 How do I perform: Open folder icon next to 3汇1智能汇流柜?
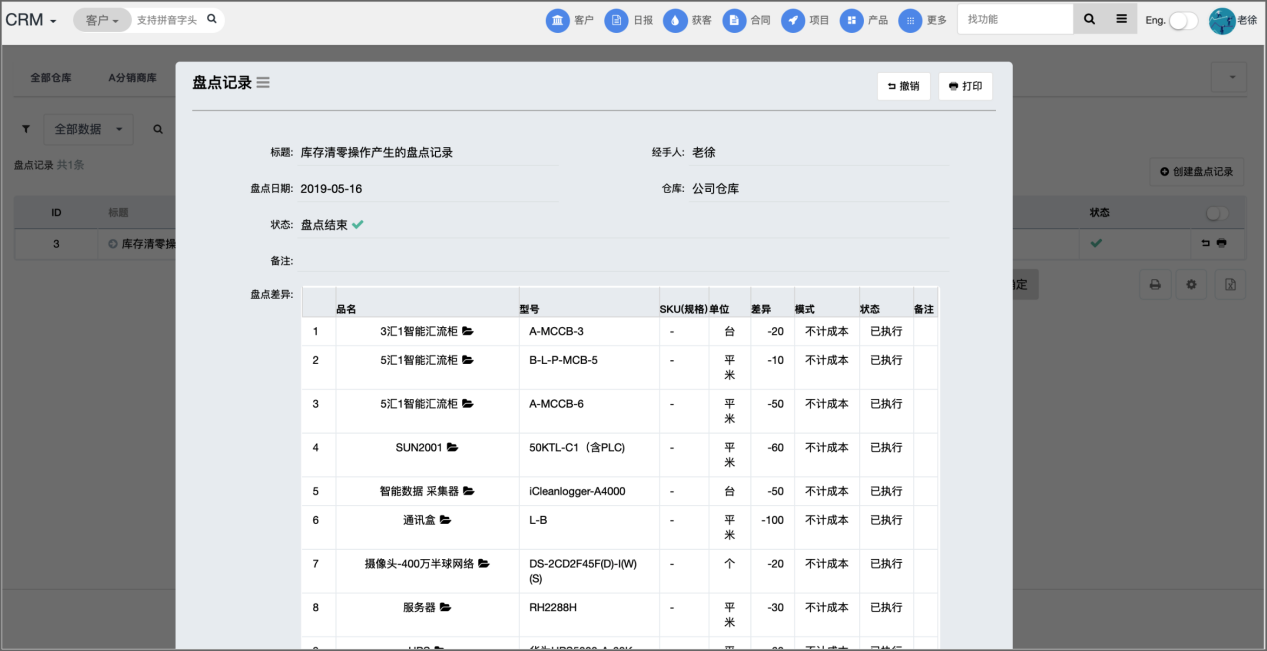point(467,331)
